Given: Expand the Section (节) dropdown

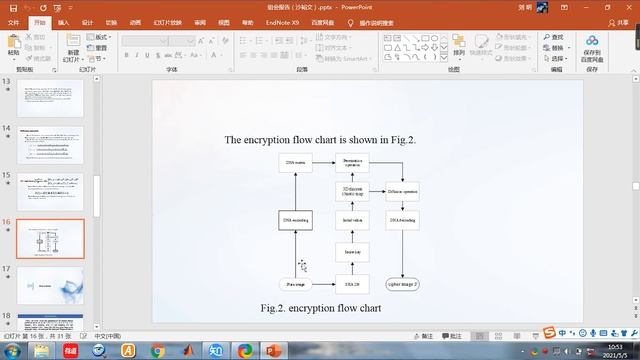Looking at the screenshot, I should pyautogui.click(x=97, y=59).
